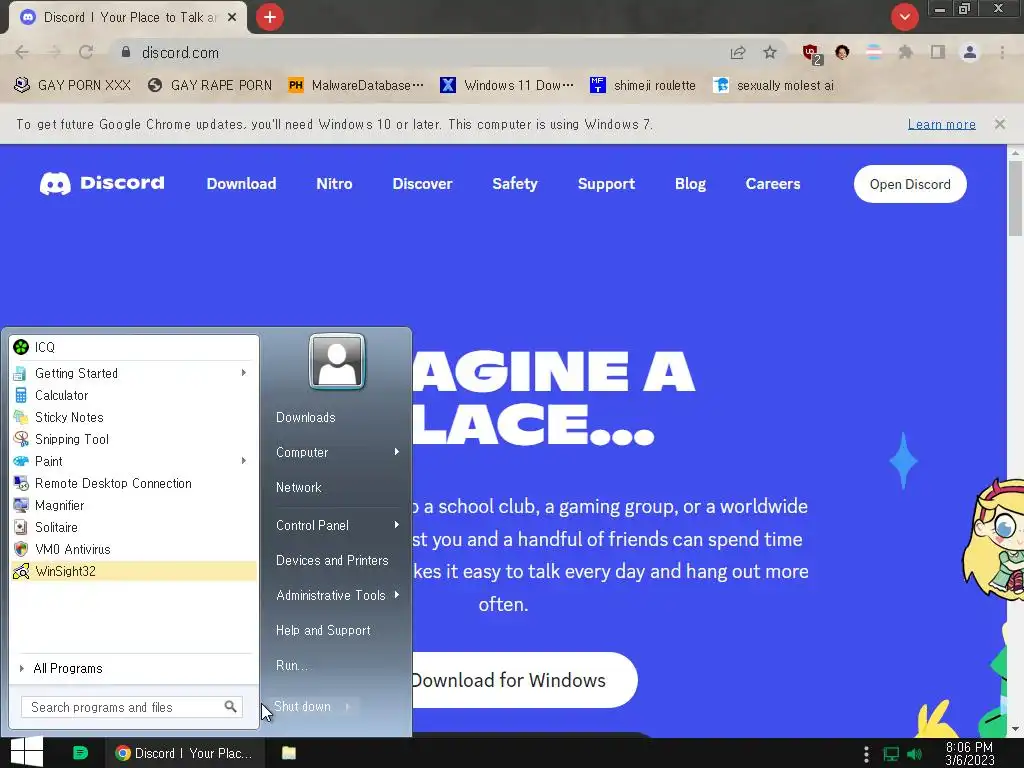Image resolution: width=1024 pixels, height=768 pixels.
Task: Open the Extensions puzzle-piece menu
Action: pyautogui.click(x=905, y=52)
